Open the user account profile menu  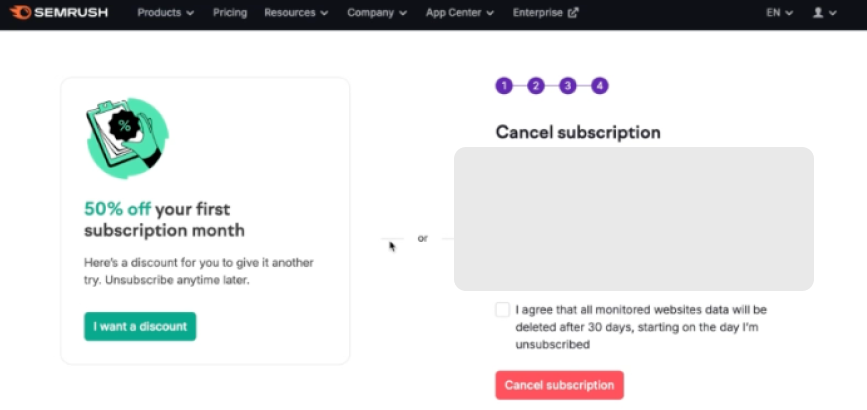coord(824,13)
